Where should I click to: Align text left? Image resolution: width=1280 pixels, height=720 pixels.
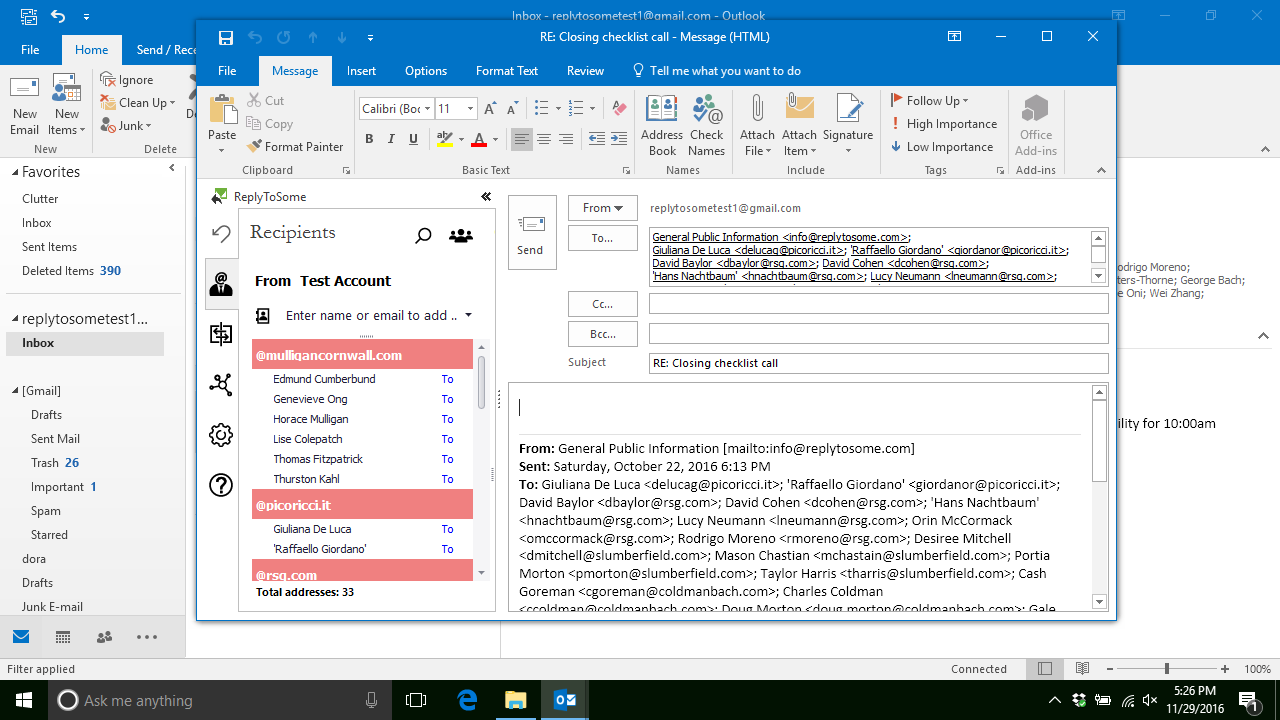[521, 139]
